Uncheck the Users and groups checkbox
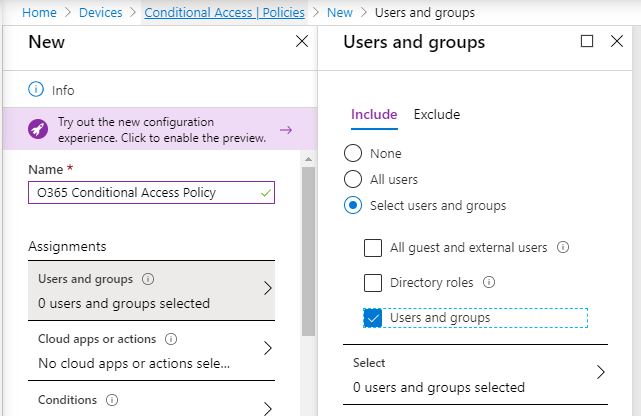 point(373,318)
